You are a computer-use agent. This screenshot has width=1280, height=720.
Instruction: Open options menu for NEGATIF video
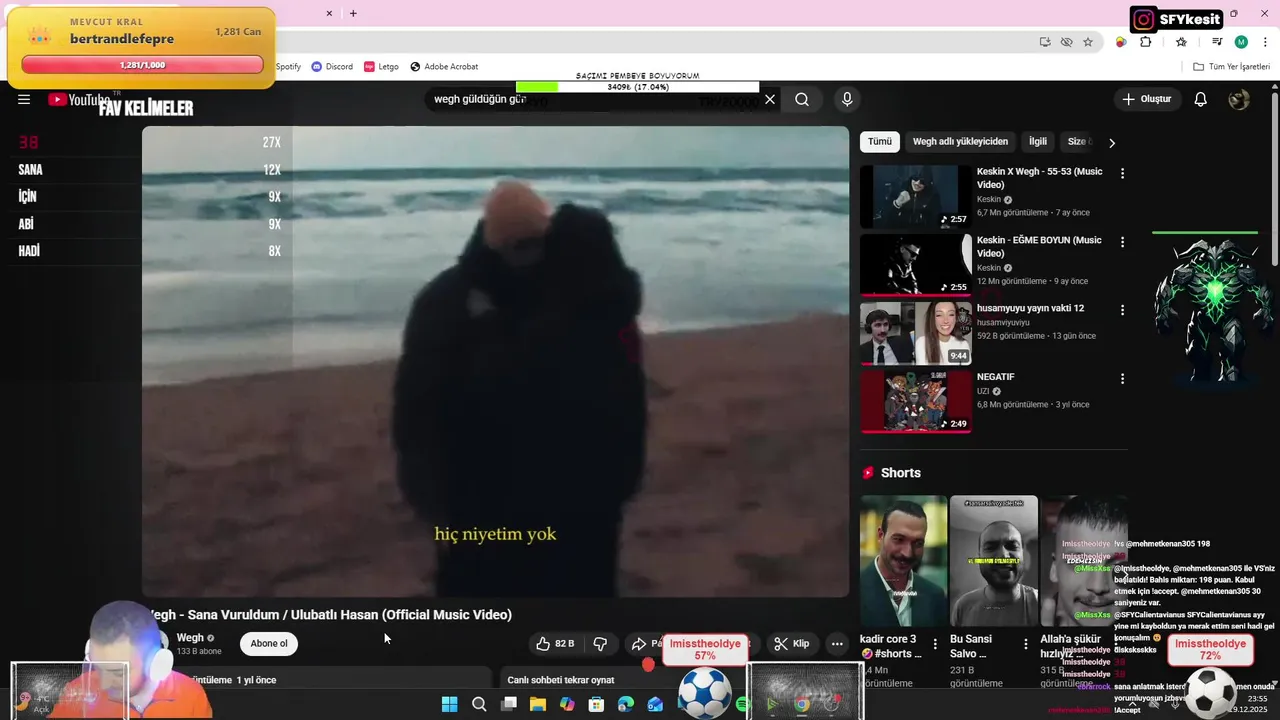click(1122, 379)
